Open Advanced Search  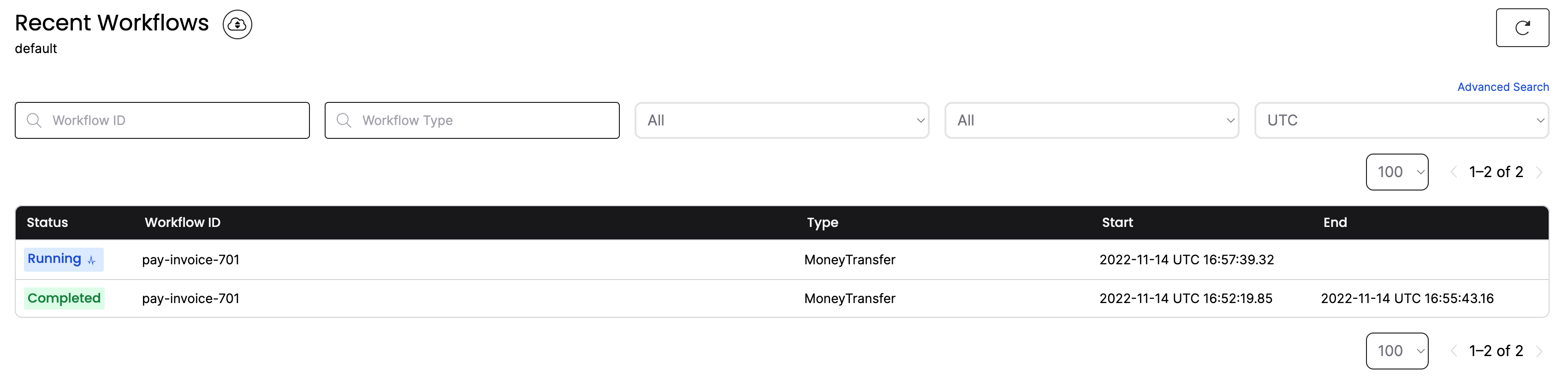1503,86
